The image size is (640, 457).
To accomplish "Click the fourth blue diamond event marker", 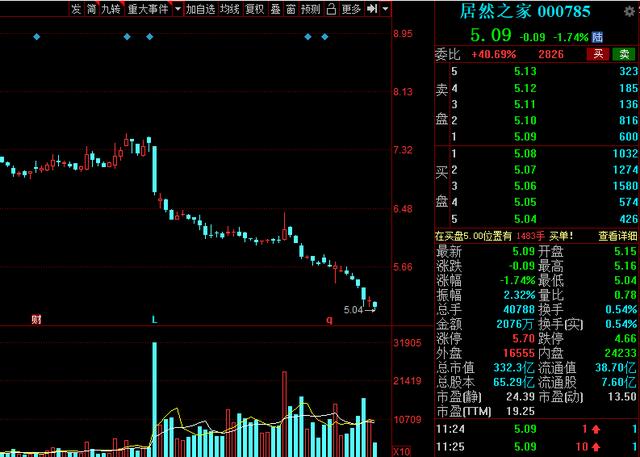I will click(x=308, y=37).
